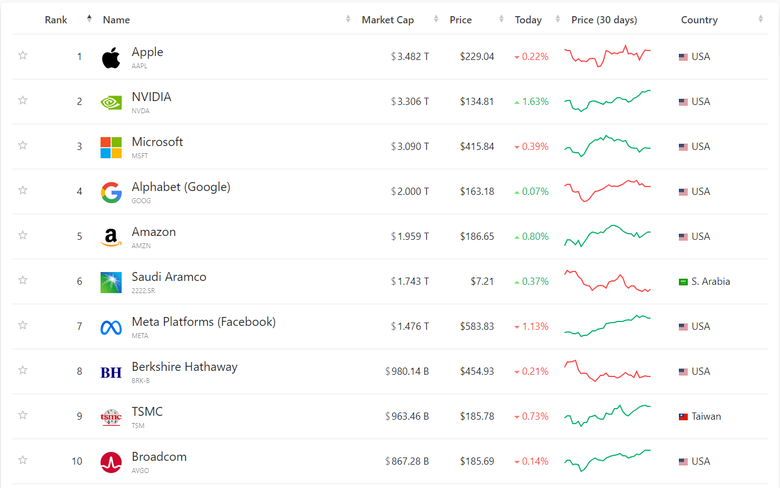780x488 pixels.
Task: Sort by Price column header
Action: 461,20
